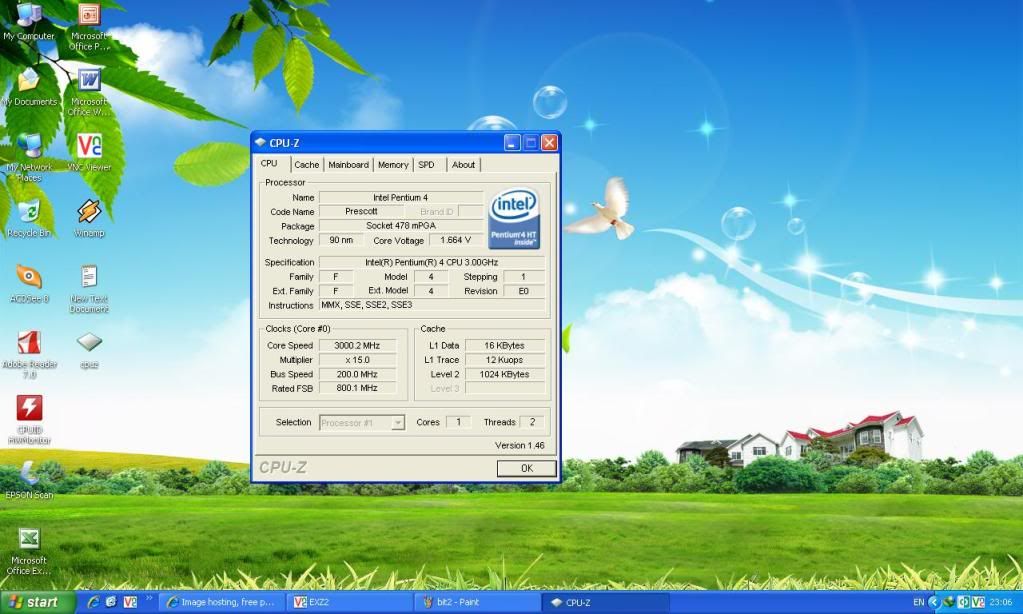Viewport: 1023px width, 614px height.
Task: Click the CPU-Z taskbar button
Action: 605,602
